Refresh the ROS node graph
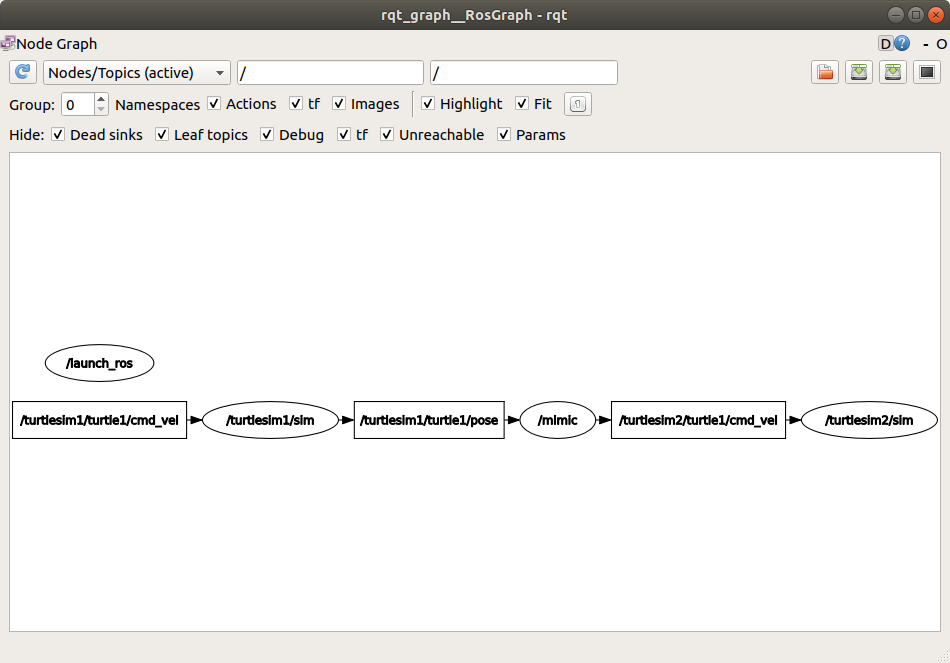The image size is (950, 663). point(22,71)
